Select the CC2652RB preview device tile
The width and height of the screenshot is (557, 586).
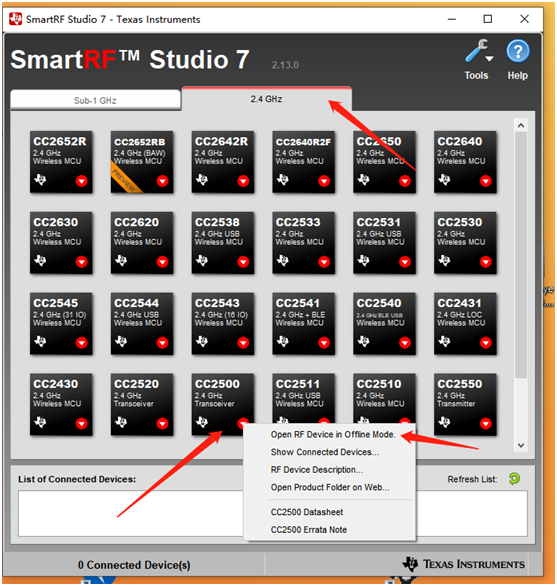coord(142,161)
